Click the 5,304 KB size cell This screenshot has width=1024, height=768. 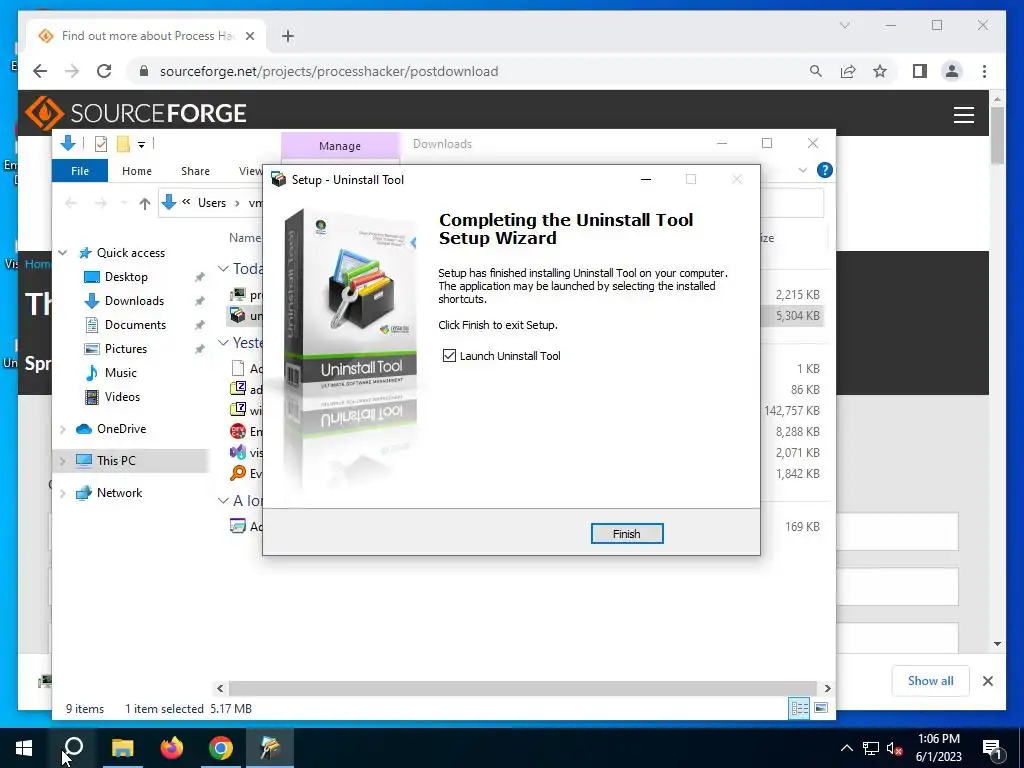coord(797,315)
